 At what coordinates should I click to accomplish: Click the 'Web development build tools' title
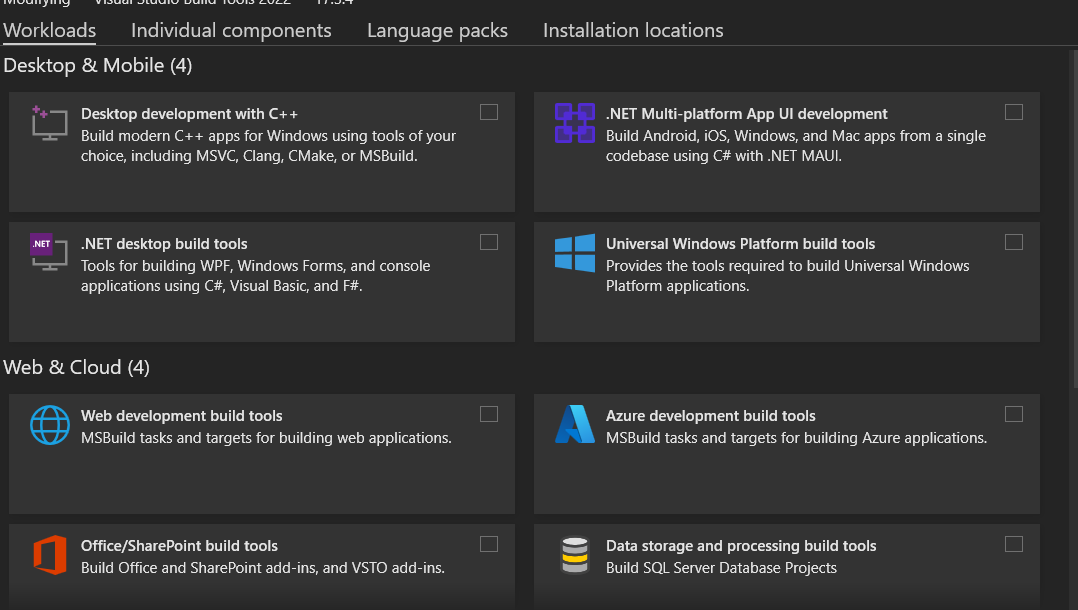pyautogui.click(x=182, y=415)
